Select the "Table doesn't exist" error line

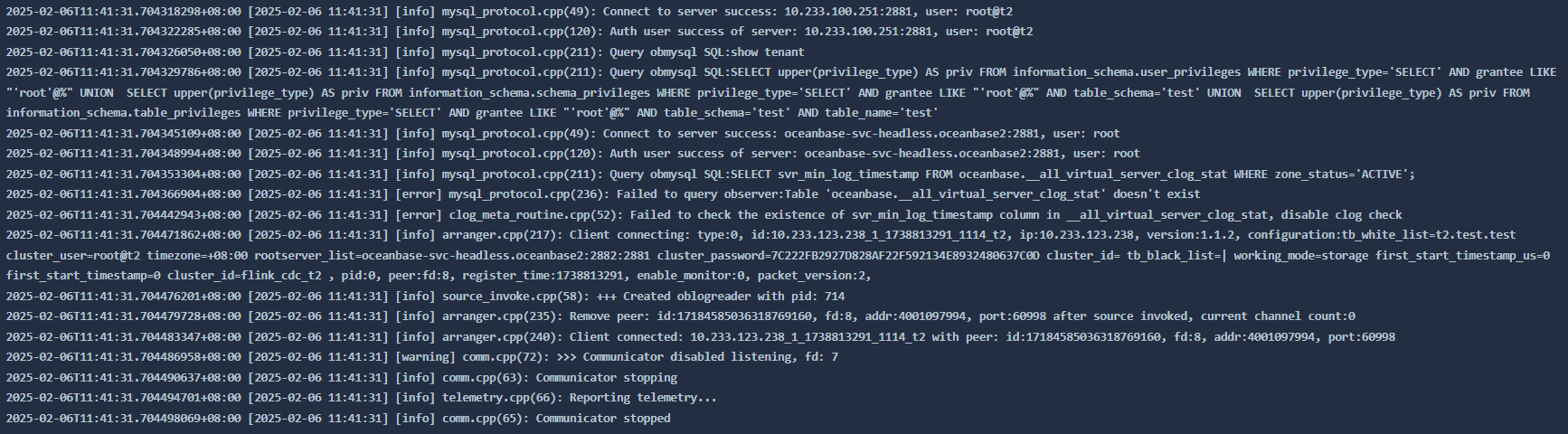[603, 193]
